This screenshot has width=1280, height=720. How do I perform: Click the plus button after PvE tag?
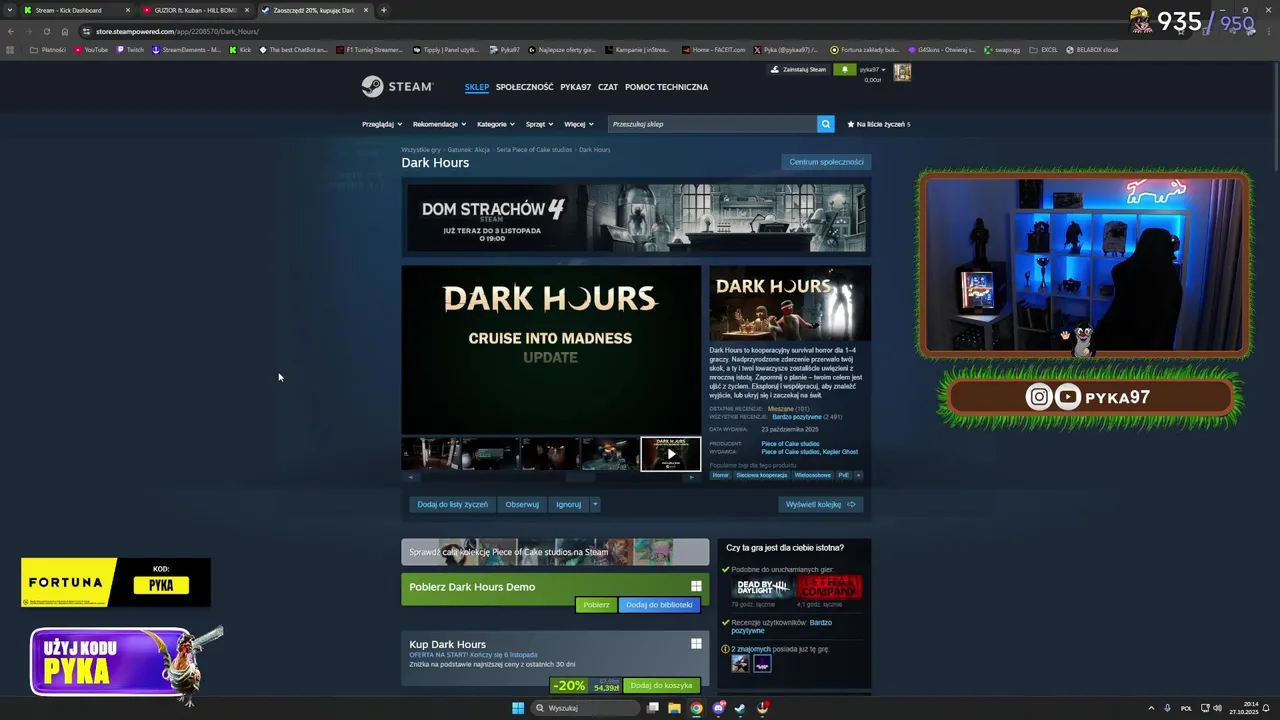(857, 475)
